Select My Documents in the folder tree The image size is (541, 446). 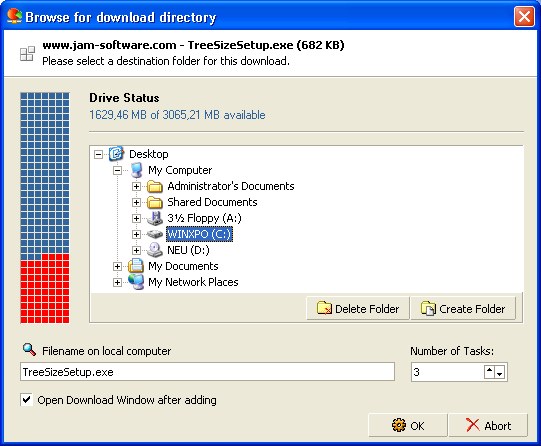click(183, 266)
